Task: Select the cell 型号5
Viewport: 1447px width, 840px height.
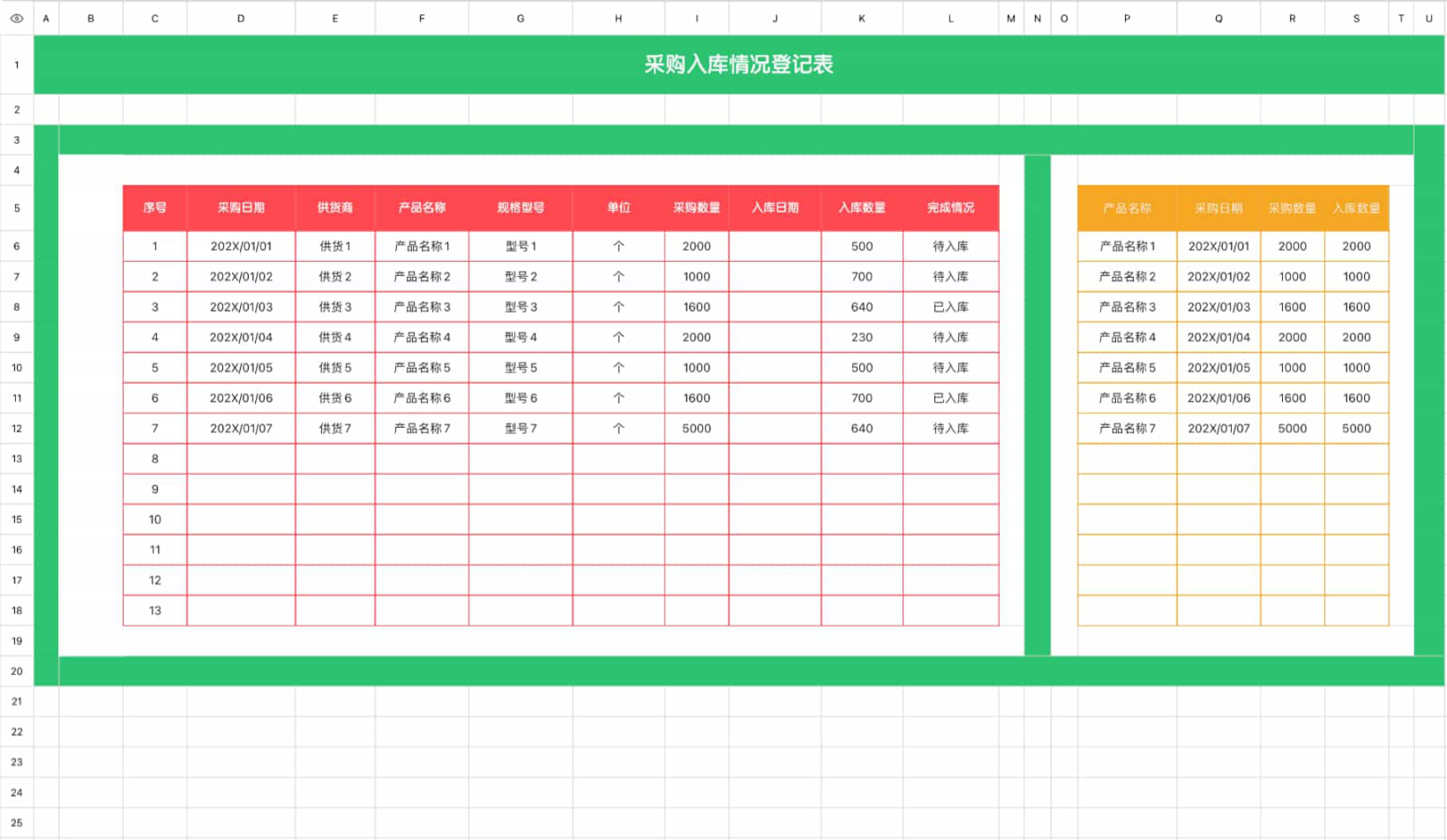Action: (x=521, y=367)
